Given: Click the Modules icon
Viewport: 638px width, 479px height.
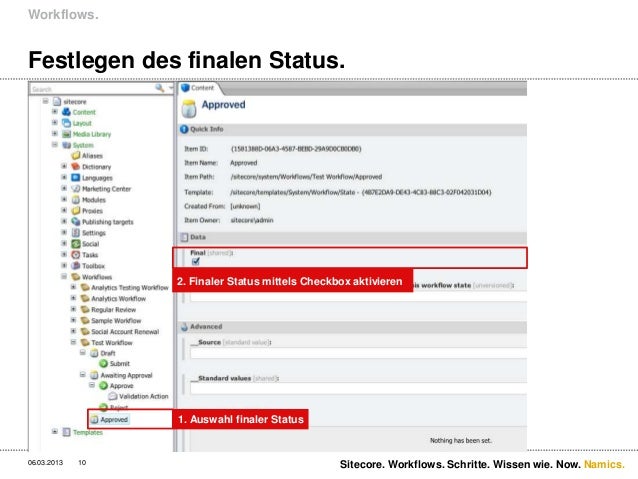Looking at the screenshot, I should click(x=76, y=199).
